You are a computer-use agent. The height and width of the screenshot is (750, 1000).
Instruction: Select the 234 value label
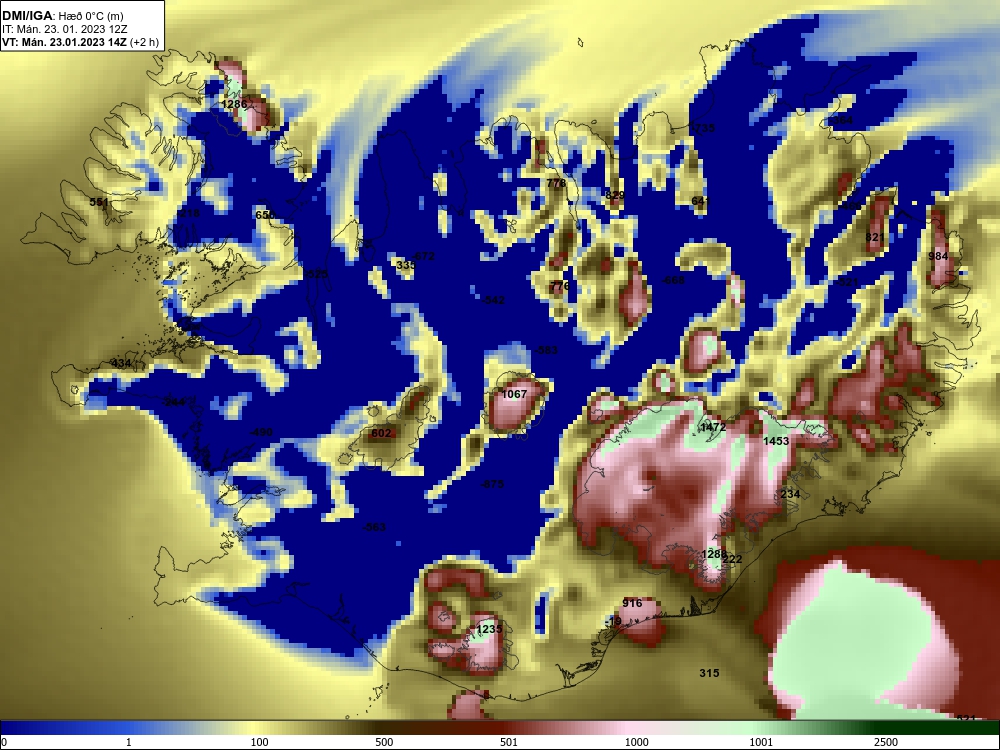pyautogui.click(x=790, y=494)
